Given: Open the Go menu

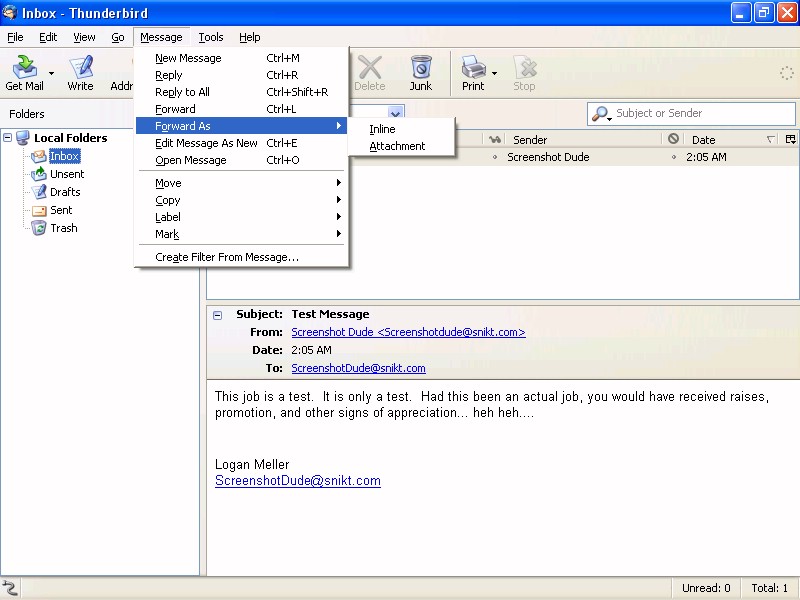Looking at the screenshot, I should coord(118,37).
